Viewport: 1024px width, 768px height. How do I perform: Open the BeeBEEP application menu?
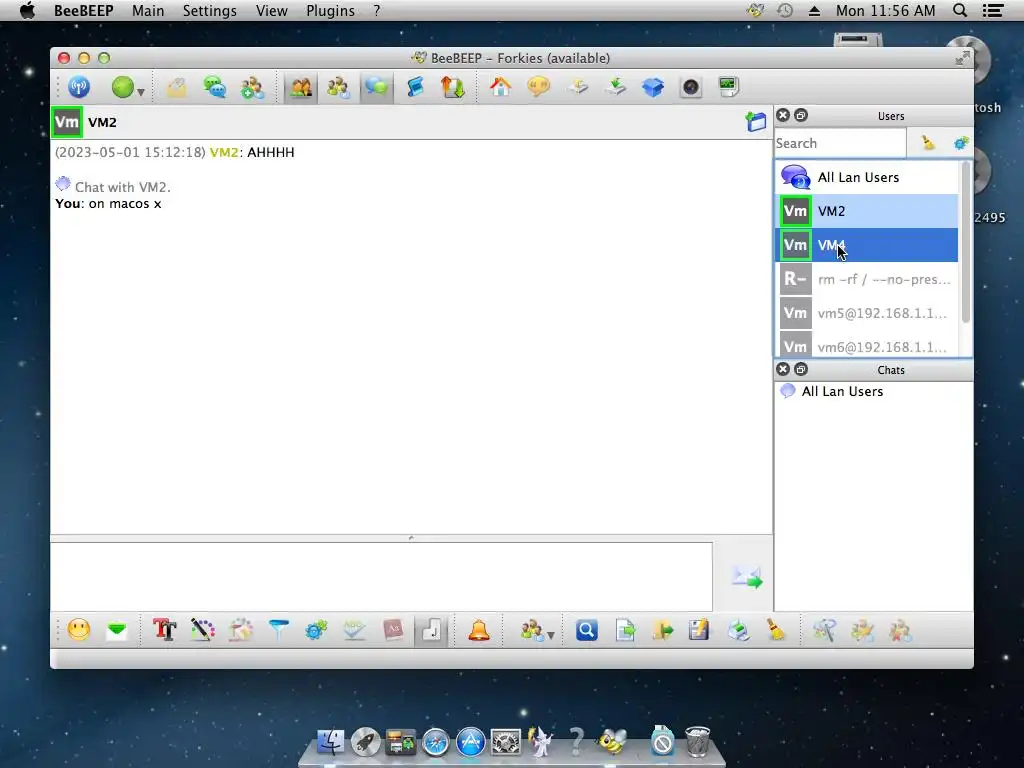coord(84,10)
